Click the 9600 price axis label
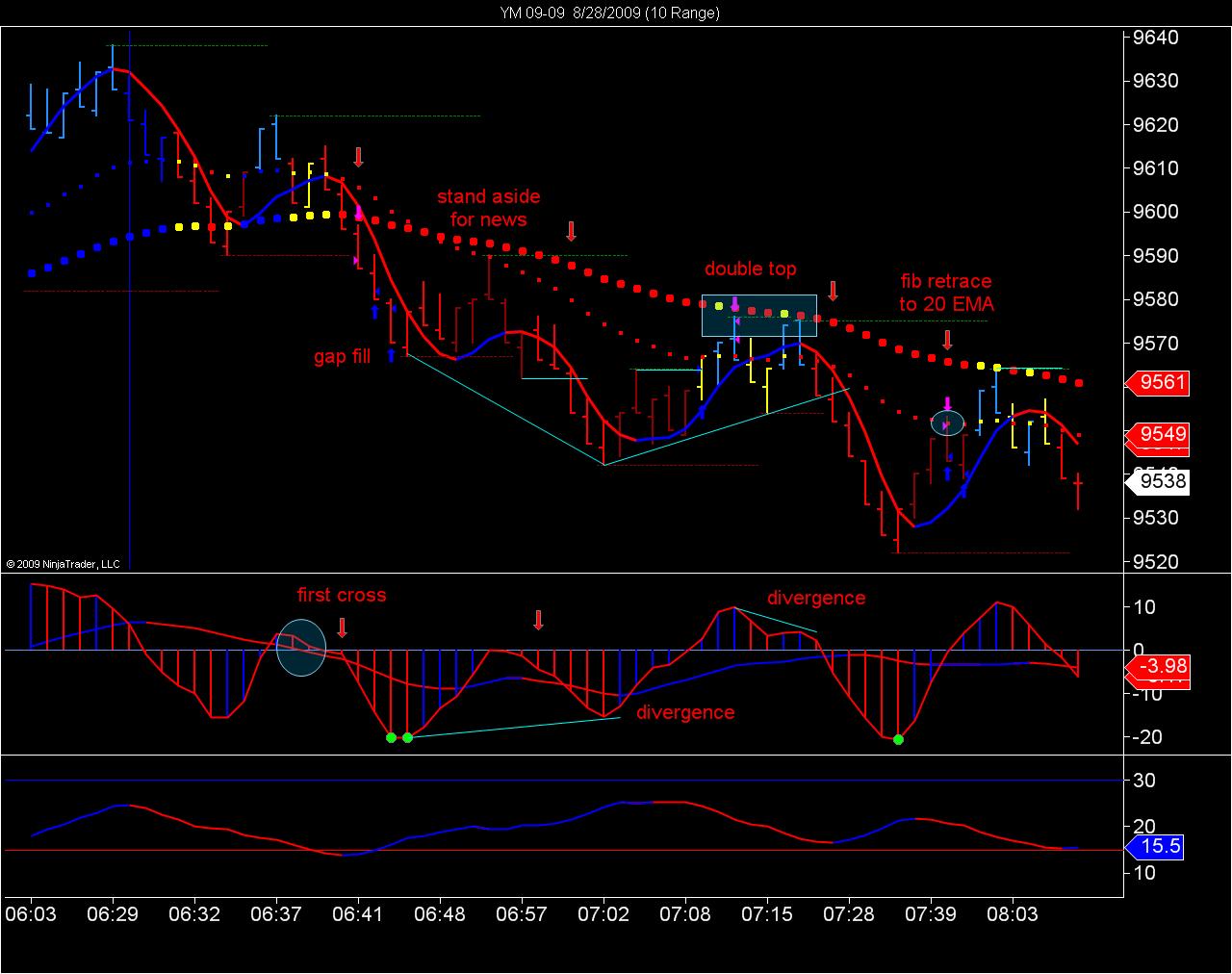The height and width of the screenshot is (974, 1232). point(1156,212)
